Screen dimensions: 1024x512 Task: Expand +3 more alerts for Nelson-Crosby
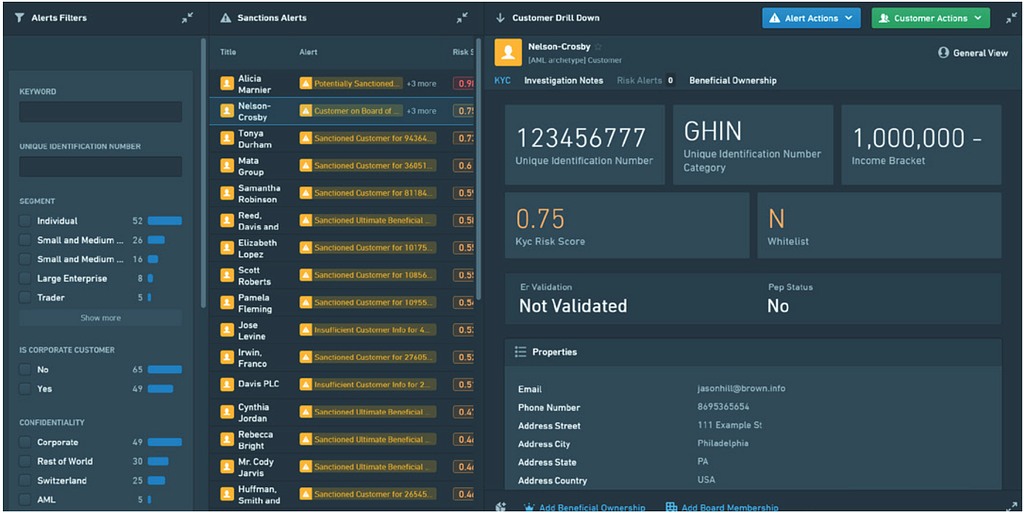tap(421, 111)
